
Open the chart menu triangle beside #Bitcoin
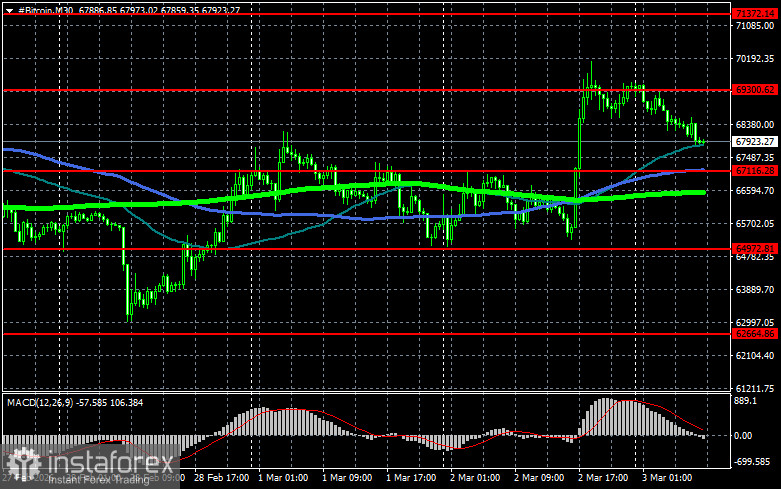click(9, 10)
